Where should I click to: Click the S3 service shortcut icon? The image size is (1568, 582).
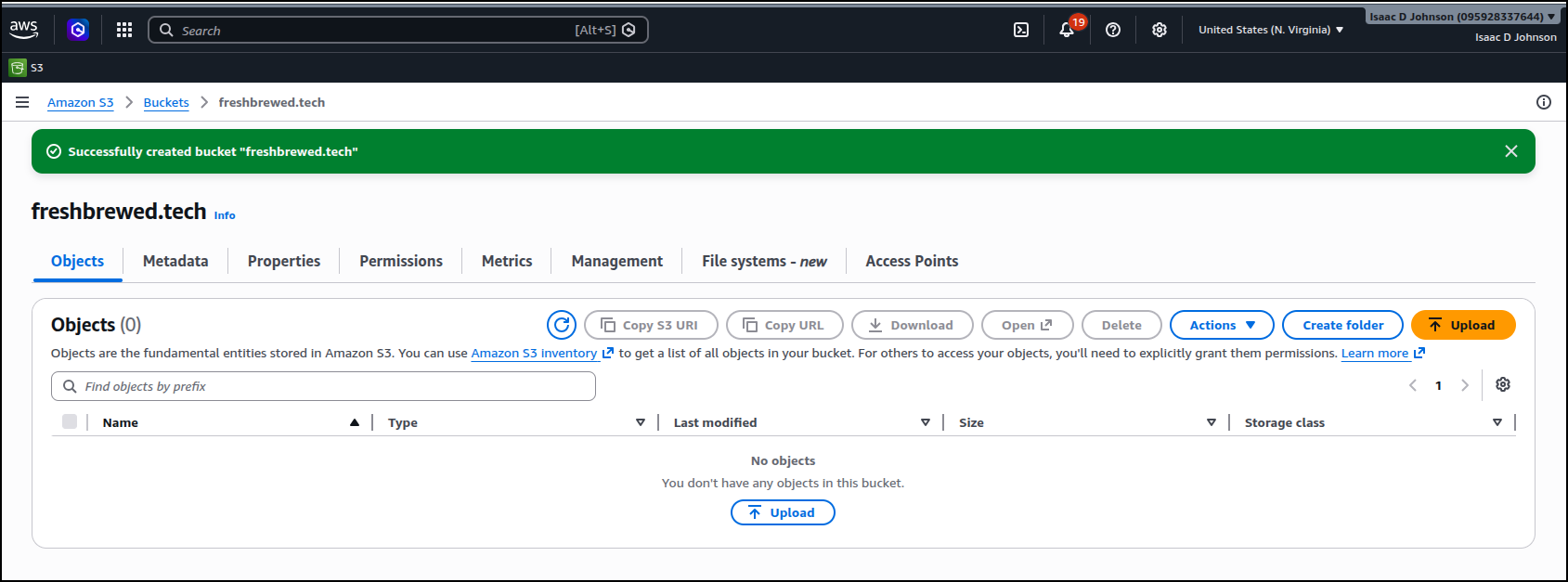(x=18, y=68)
